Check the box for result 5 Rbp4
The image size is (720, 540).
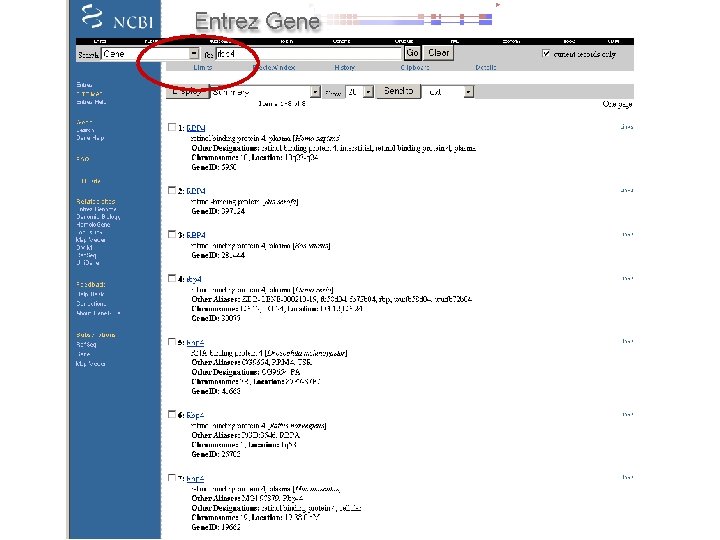[172, 342]
